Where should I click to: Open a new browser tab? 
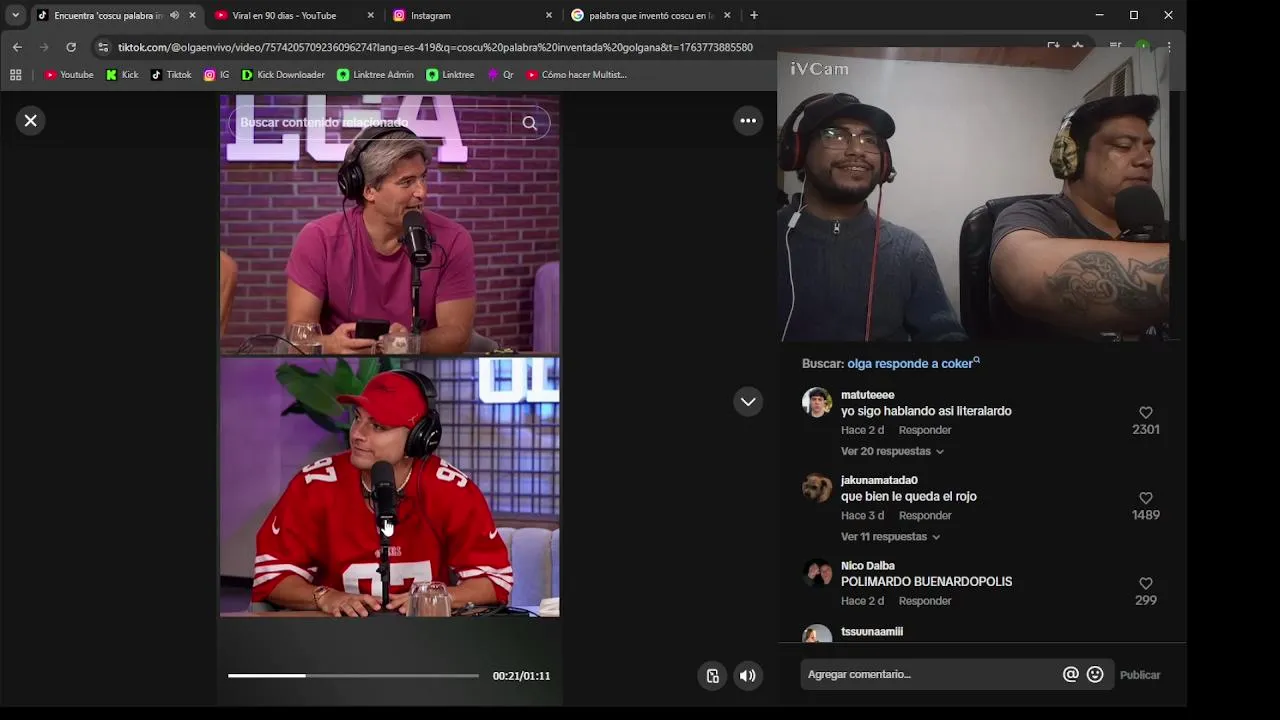pos(754,15)
